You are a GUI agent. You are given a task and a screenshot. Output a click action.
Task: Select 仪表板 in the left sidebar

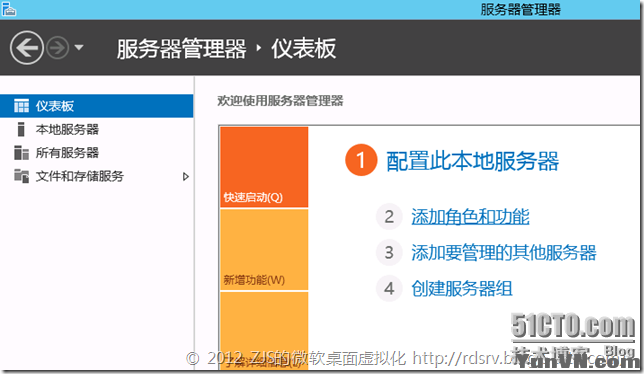(x=97, y=106)
